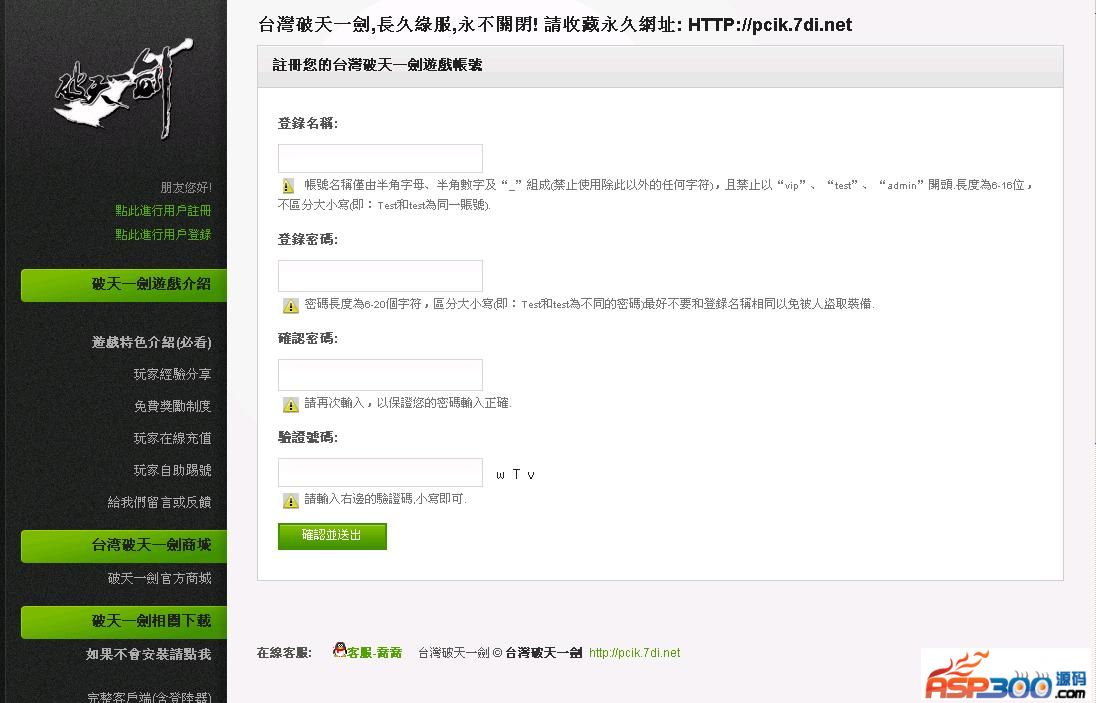Viewport: 1096px width, 703px height.
Task: Click 客服-薔薔 customer service link
Action: pos(375,653)
